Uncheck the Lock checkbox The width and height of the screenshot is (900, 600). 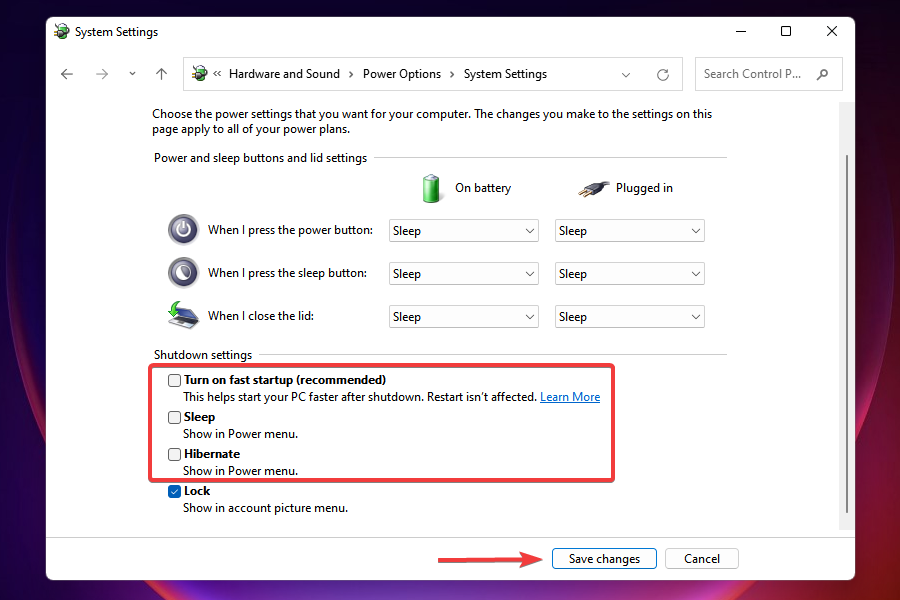174,491
